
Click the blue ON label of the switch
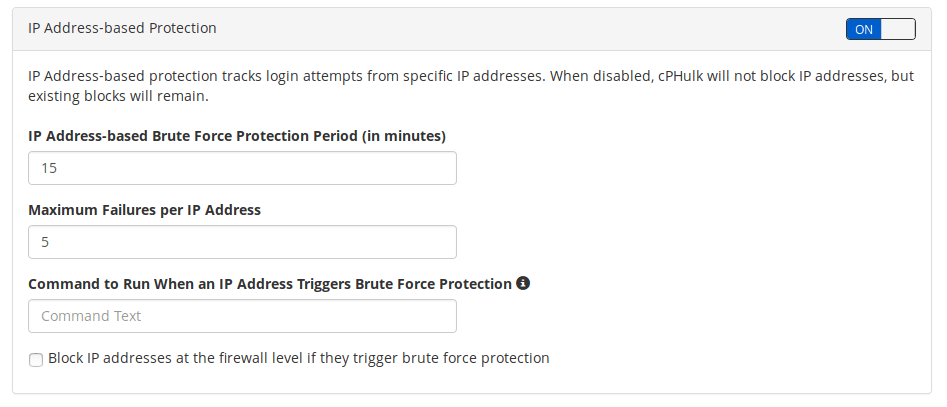[x=864, y=29]
